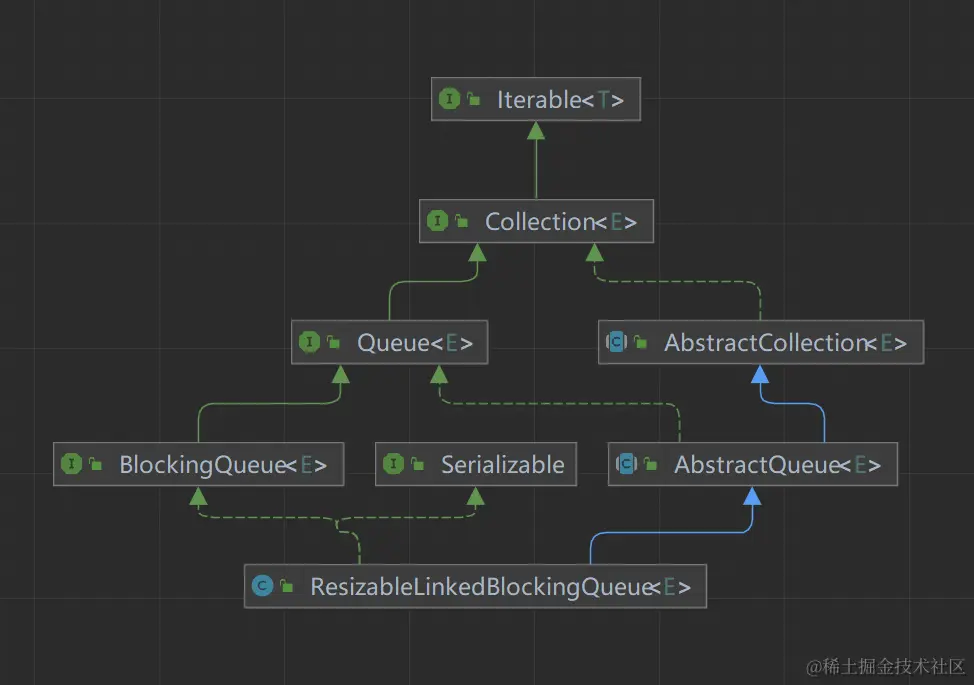This screenshot has width=974, height=685.
Task: Select the ResizableLinkedBlockingQueue<E> label text
Action: (501, 587)
